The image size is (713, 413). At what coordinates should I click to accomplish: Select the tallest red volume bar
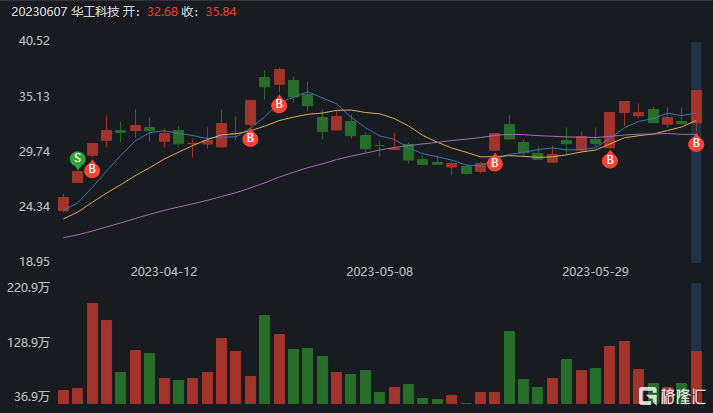pyautogui.click(x=92, y=353)
